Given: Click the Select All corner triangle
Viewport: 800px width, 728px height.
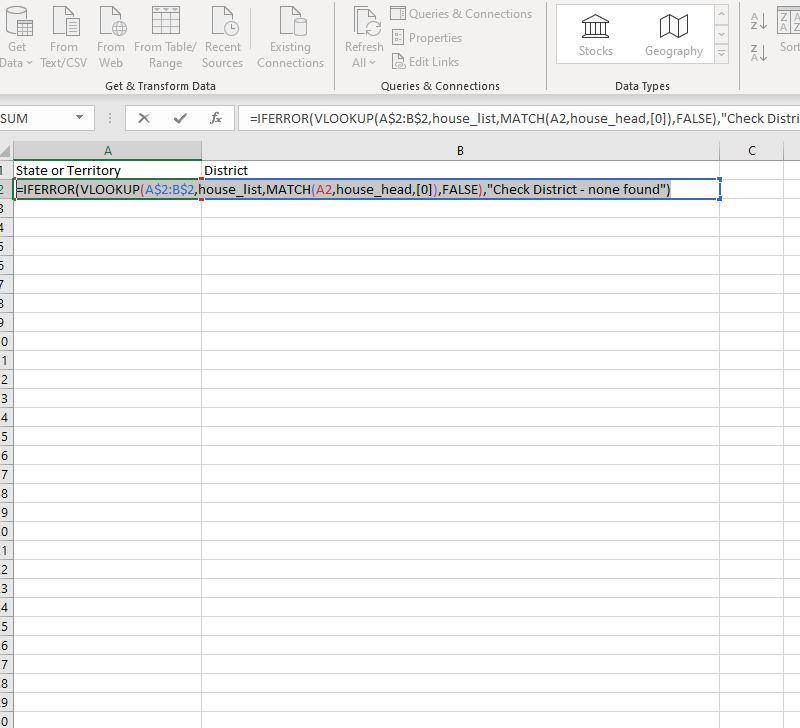Looking at the screenshot, I should coord(5,151).
